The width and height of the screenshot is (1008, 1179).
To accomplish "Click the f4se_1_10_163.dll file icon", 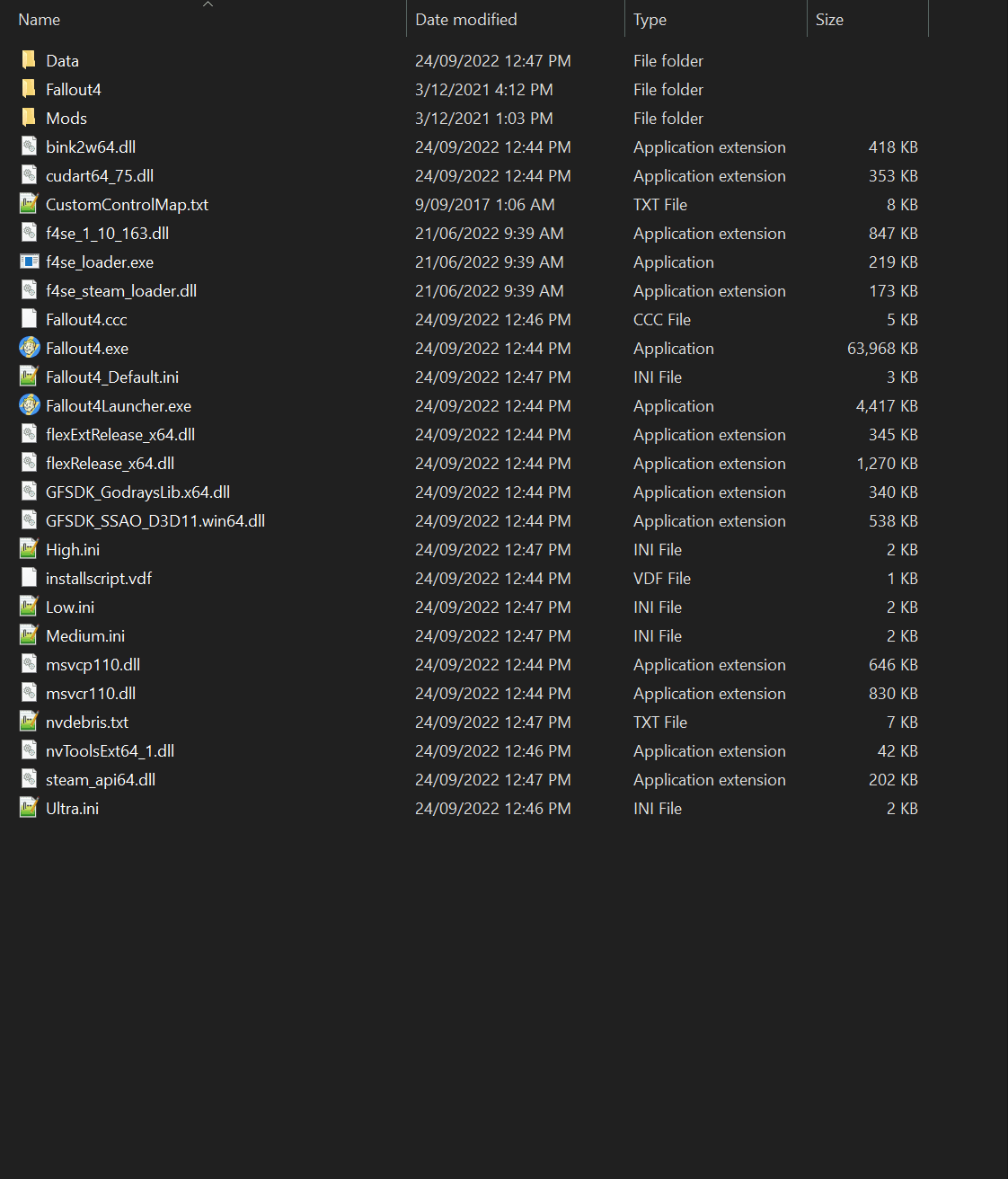I will [29, 233].
